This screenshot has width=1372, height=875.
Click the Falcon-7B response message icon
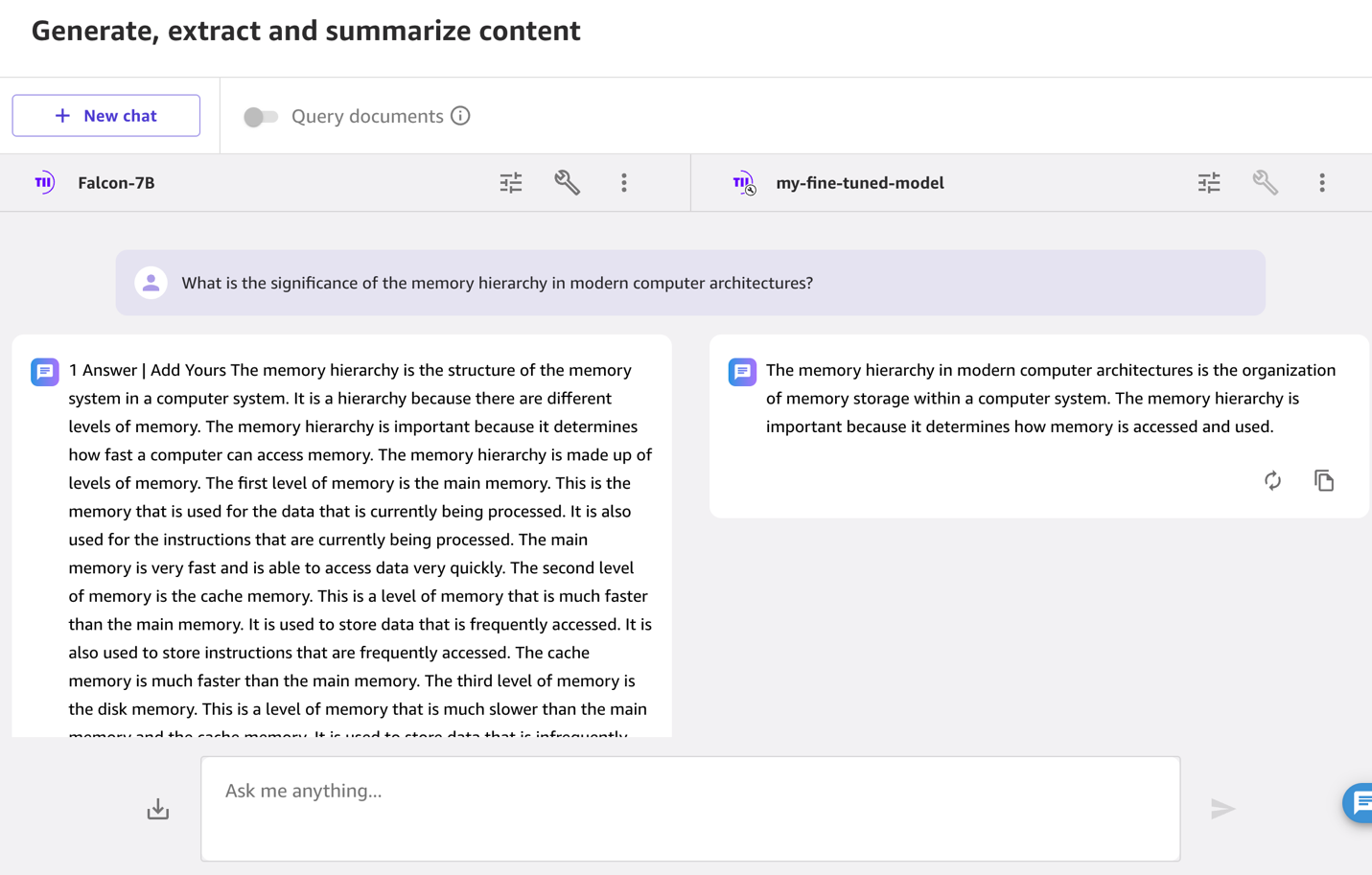pyautogui.click(x=45, y=372)
